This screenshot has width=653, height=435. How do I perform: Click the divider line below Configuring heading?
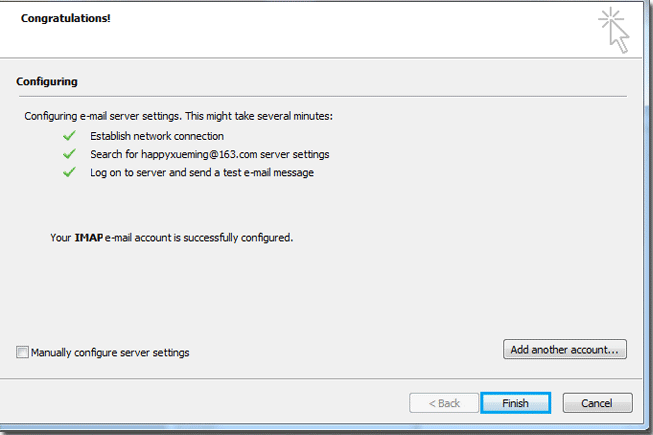[323, 97]
